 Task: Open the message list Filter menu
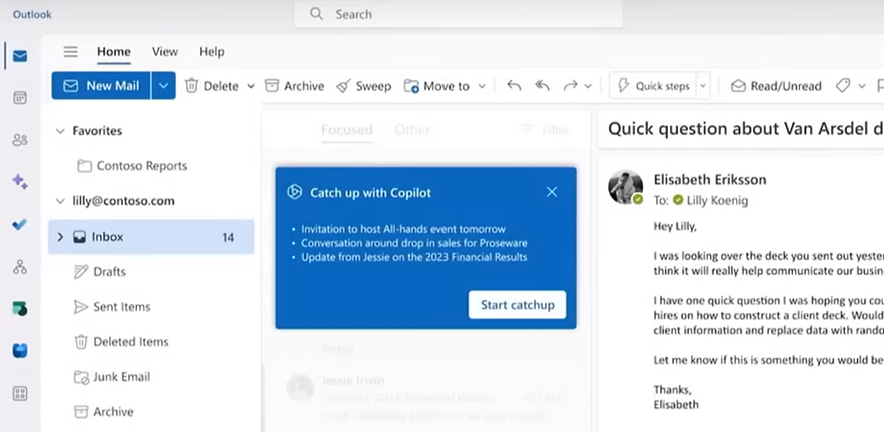[545, 130]
